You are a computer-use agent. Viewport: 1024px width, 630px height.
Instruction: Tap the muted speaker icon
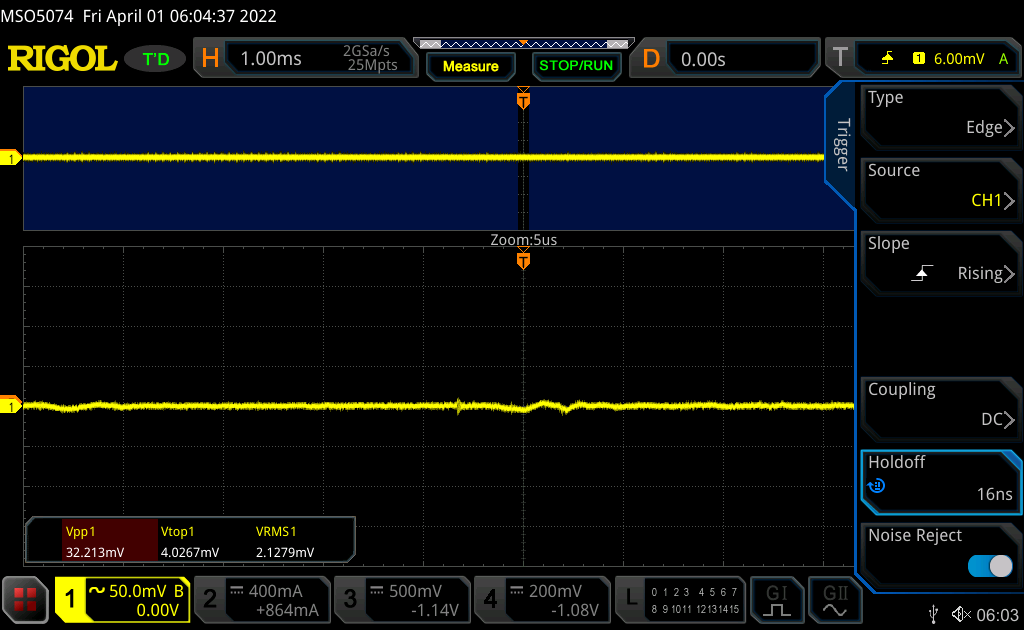(961, 614)
